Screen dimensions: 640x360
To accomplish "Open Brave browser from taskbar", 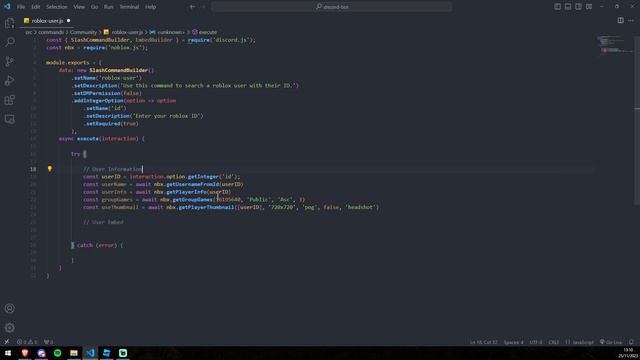I will (x=25, y=353).
